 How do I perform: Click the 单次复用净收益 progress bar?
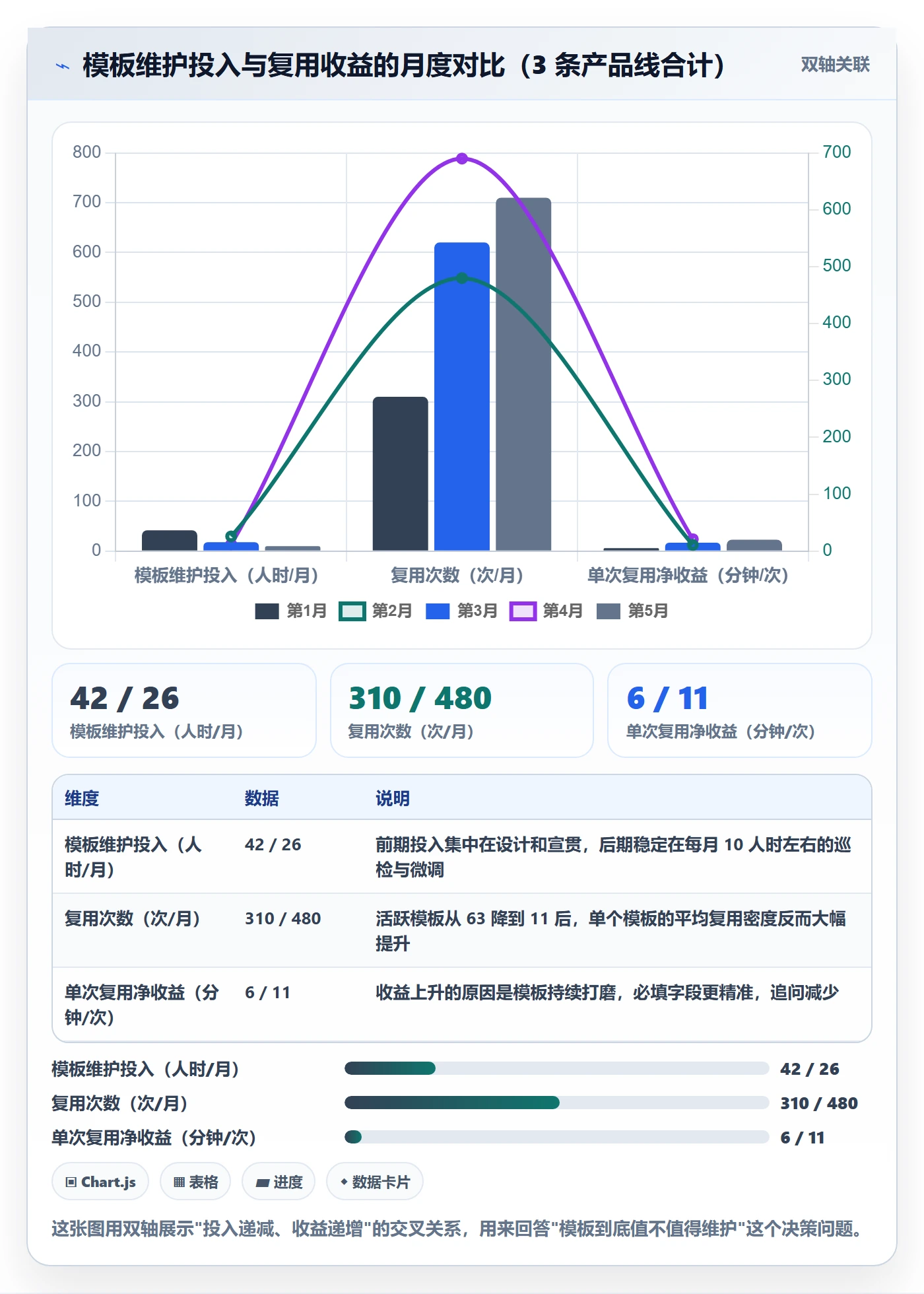(x=557, y=1137)
